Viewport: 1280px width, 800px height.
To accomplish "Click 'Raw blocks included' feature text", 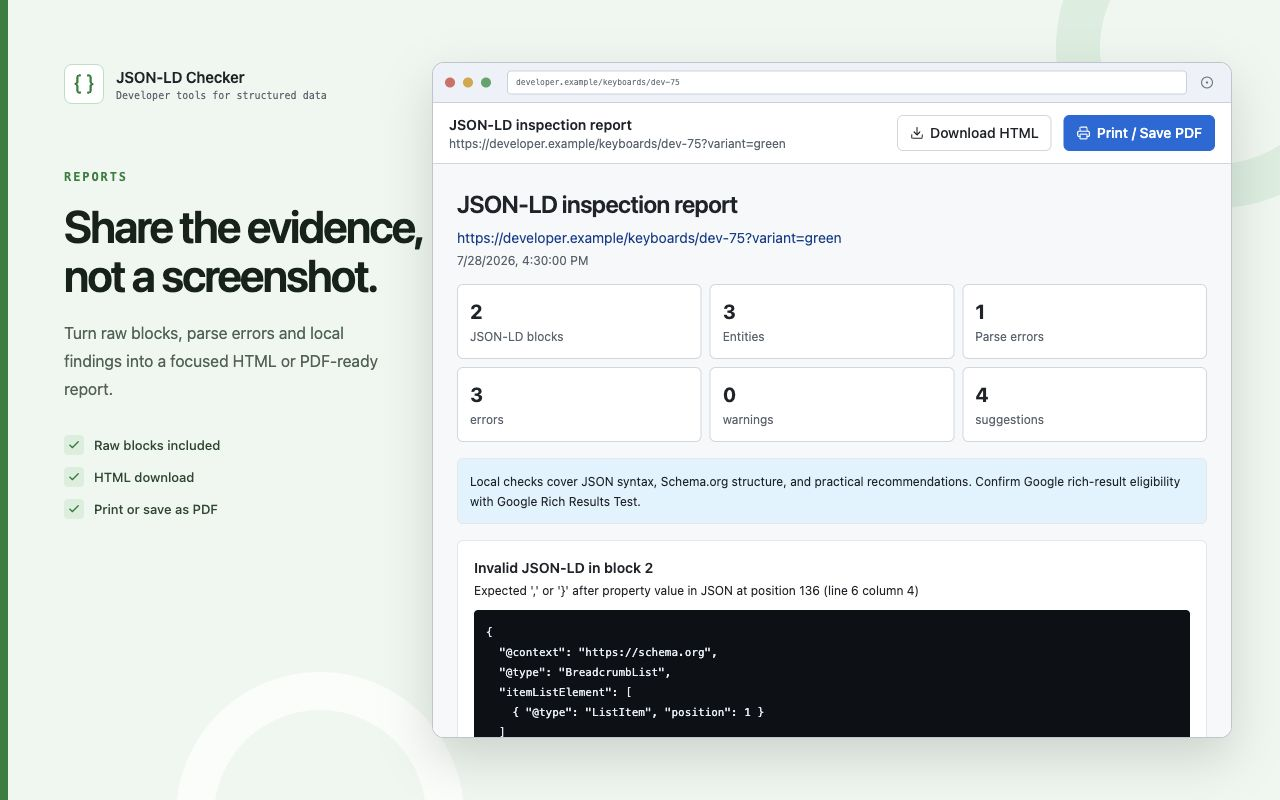I will [x=157, y=445].
